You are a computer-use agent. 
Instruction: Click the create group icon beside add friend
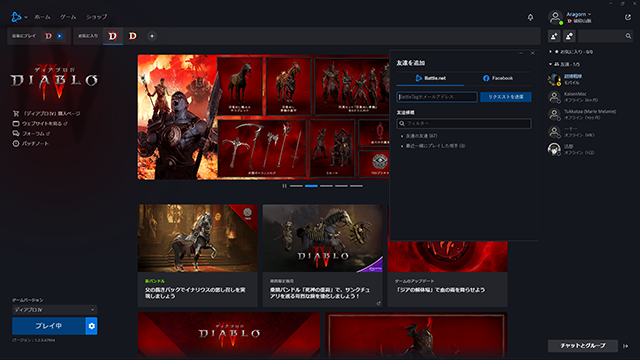point(569,36)
